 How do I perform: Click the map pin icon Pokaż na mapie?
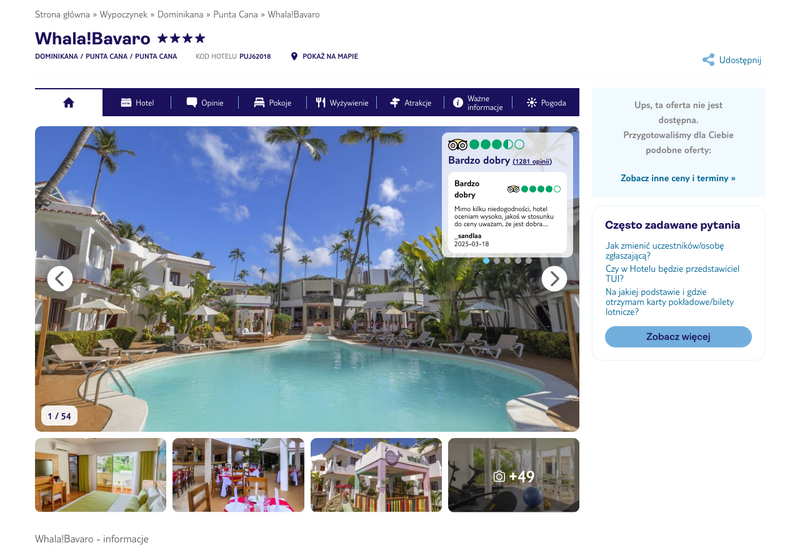294,56
